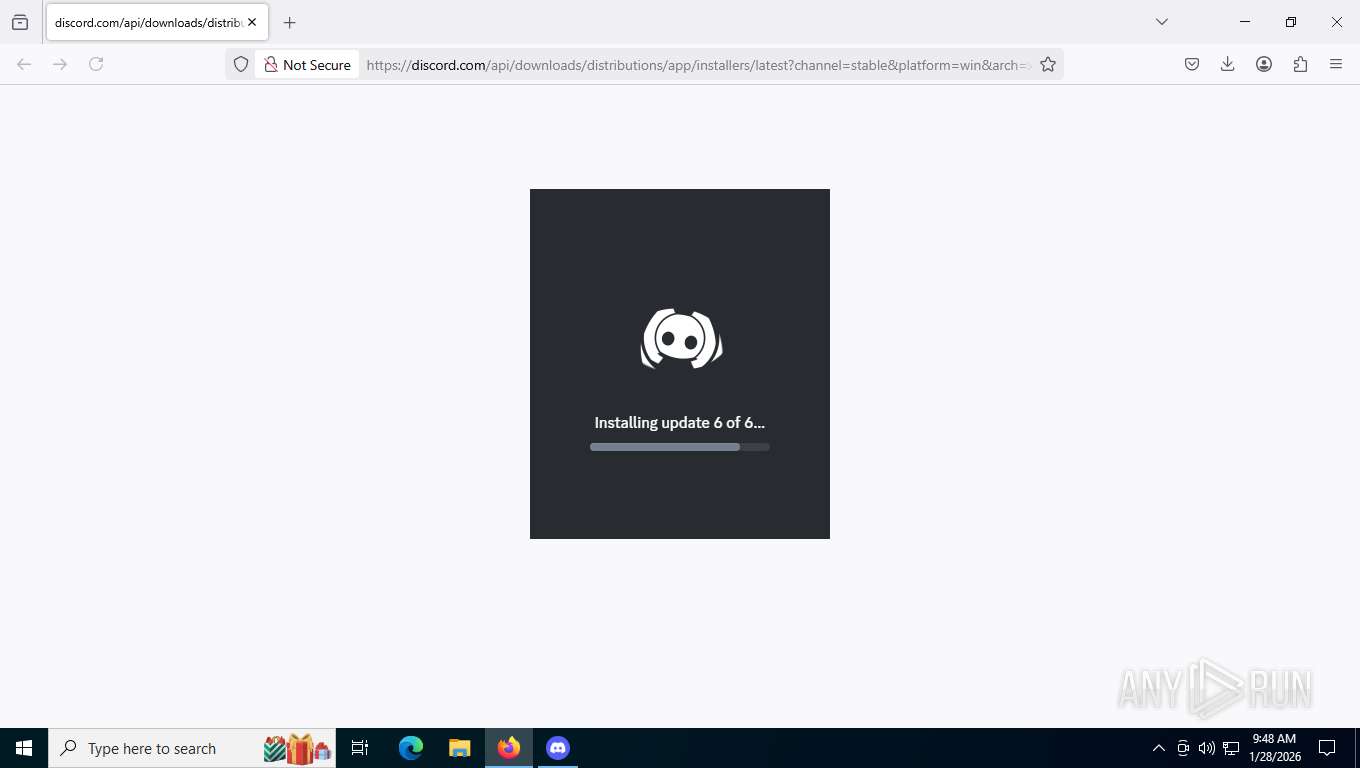Screen dimensions: 1360x768
Task: Open File Explorer from the taskbar
Action: tap(459, 748)
